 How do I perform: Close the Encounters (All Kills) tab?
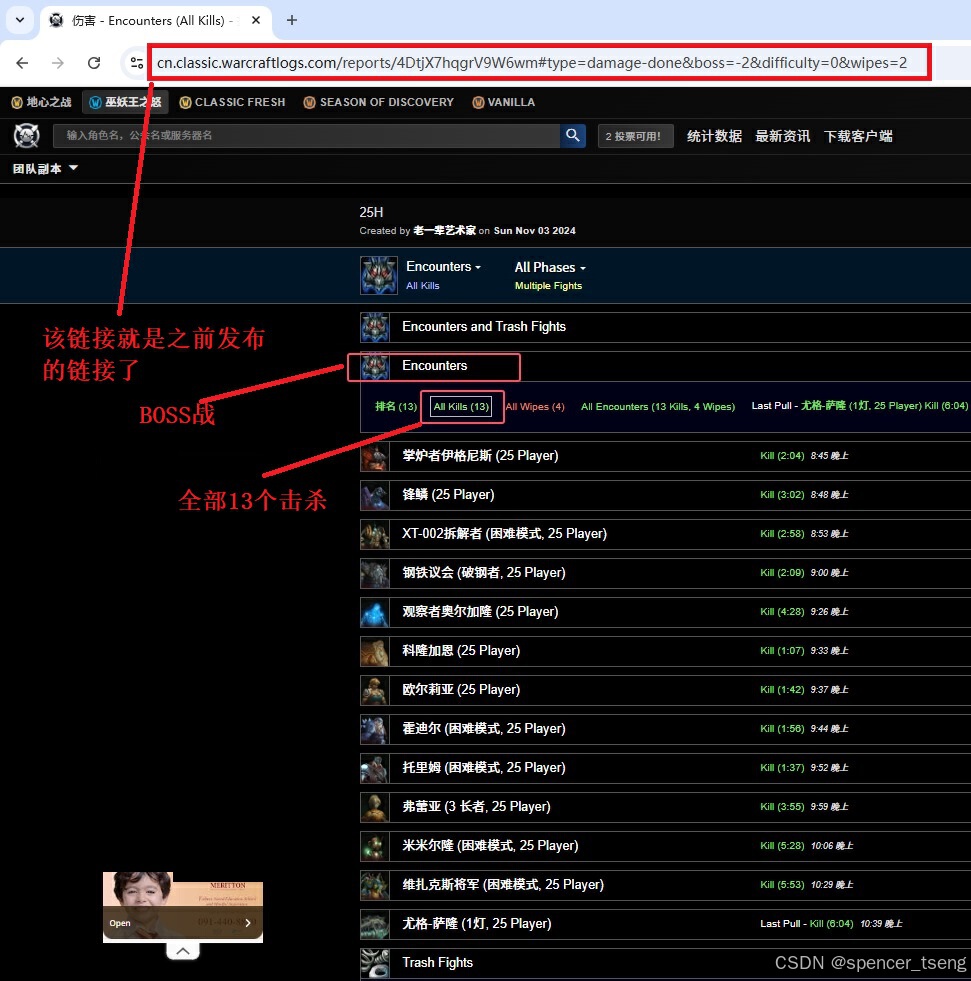click(256, 20)
